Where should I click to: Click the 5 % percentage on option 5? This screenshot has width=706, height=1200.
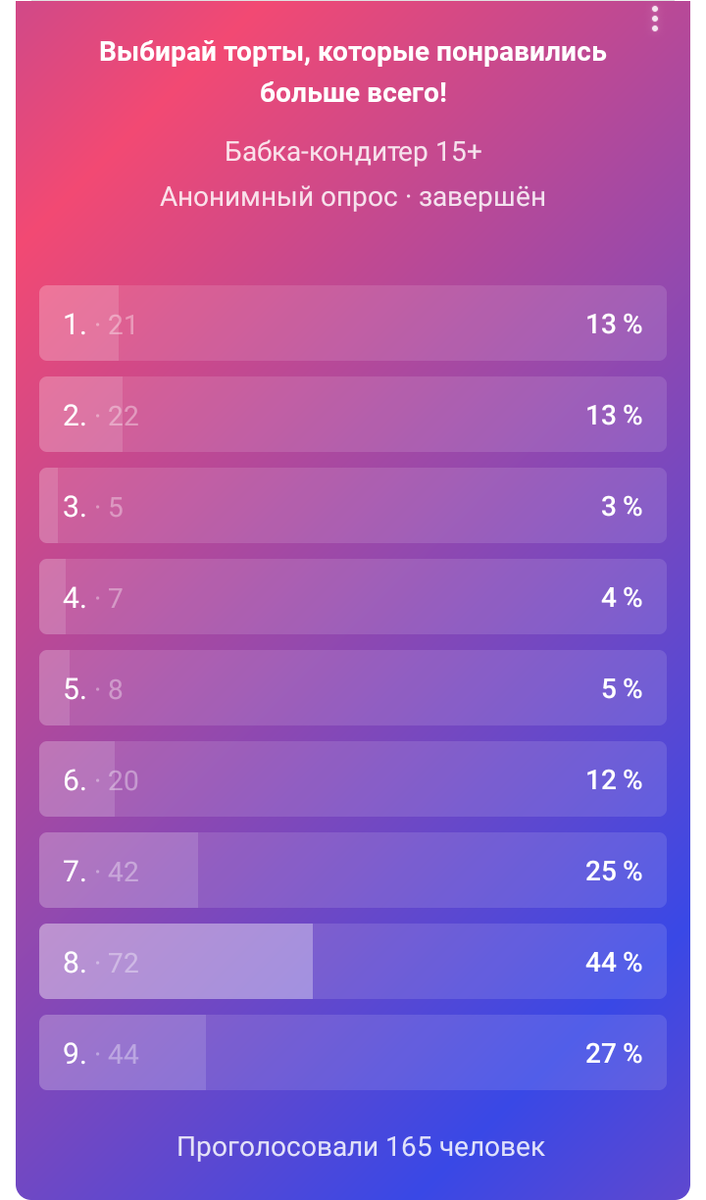click(x=621, y=688)
